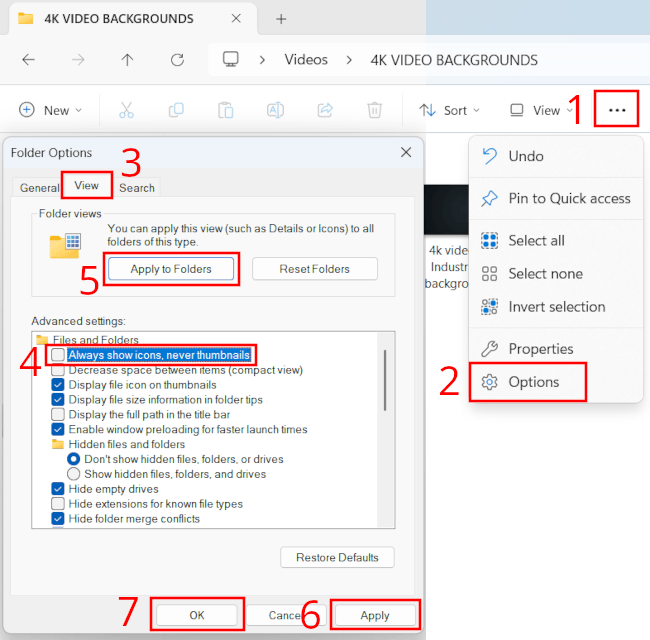Choose Pin to Quick access
The width and height of the screenshot is (650, 640).
555,199
